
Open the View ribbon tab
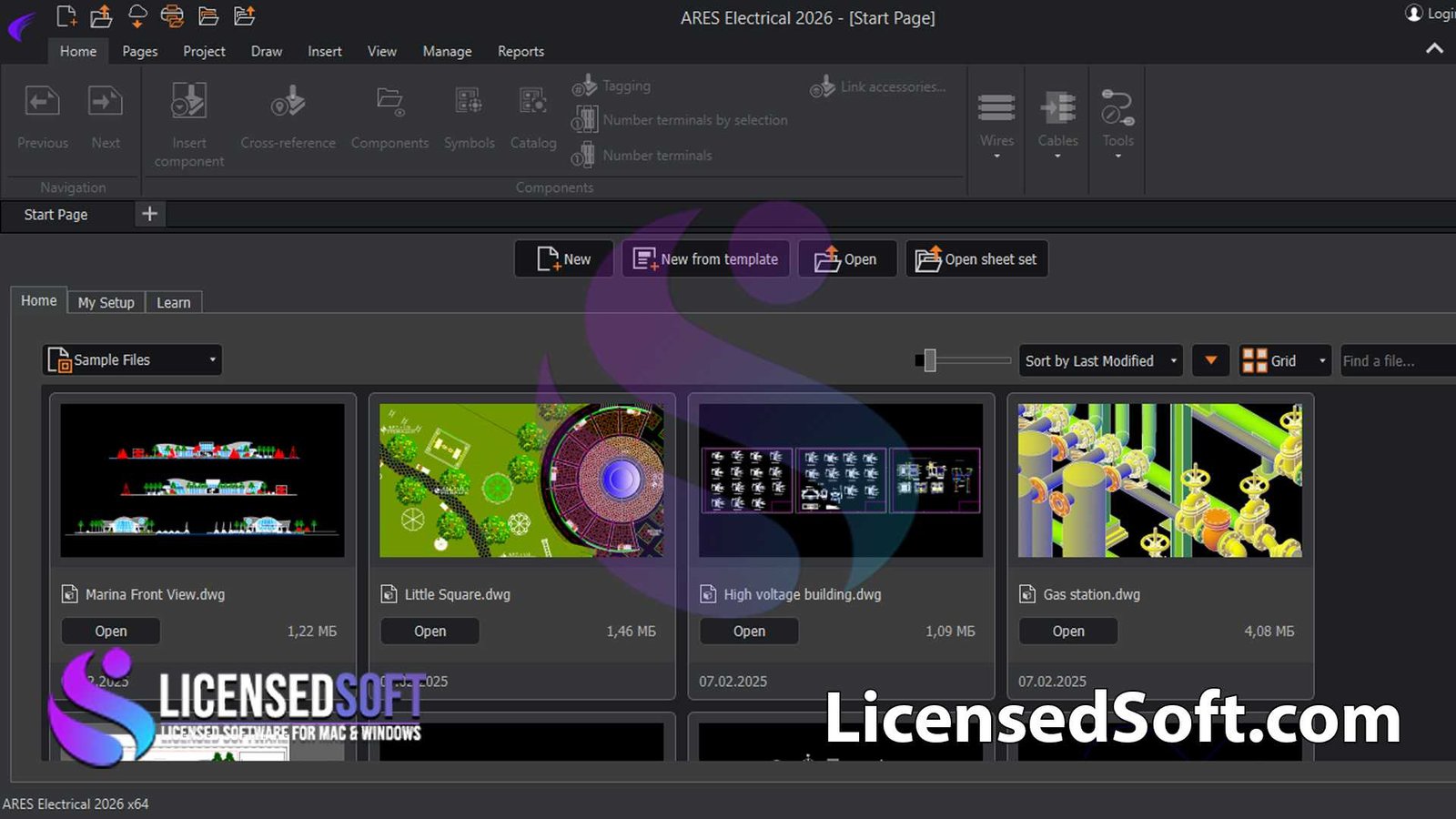tap(382, 51)
